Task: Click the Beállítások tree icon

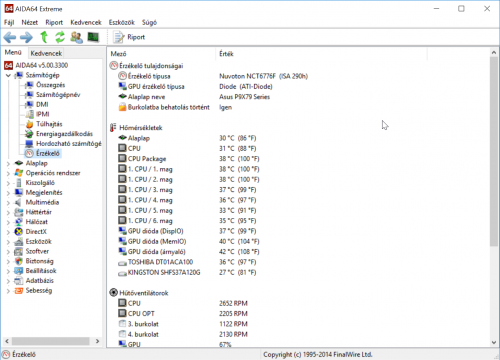Action: [19, 271]
